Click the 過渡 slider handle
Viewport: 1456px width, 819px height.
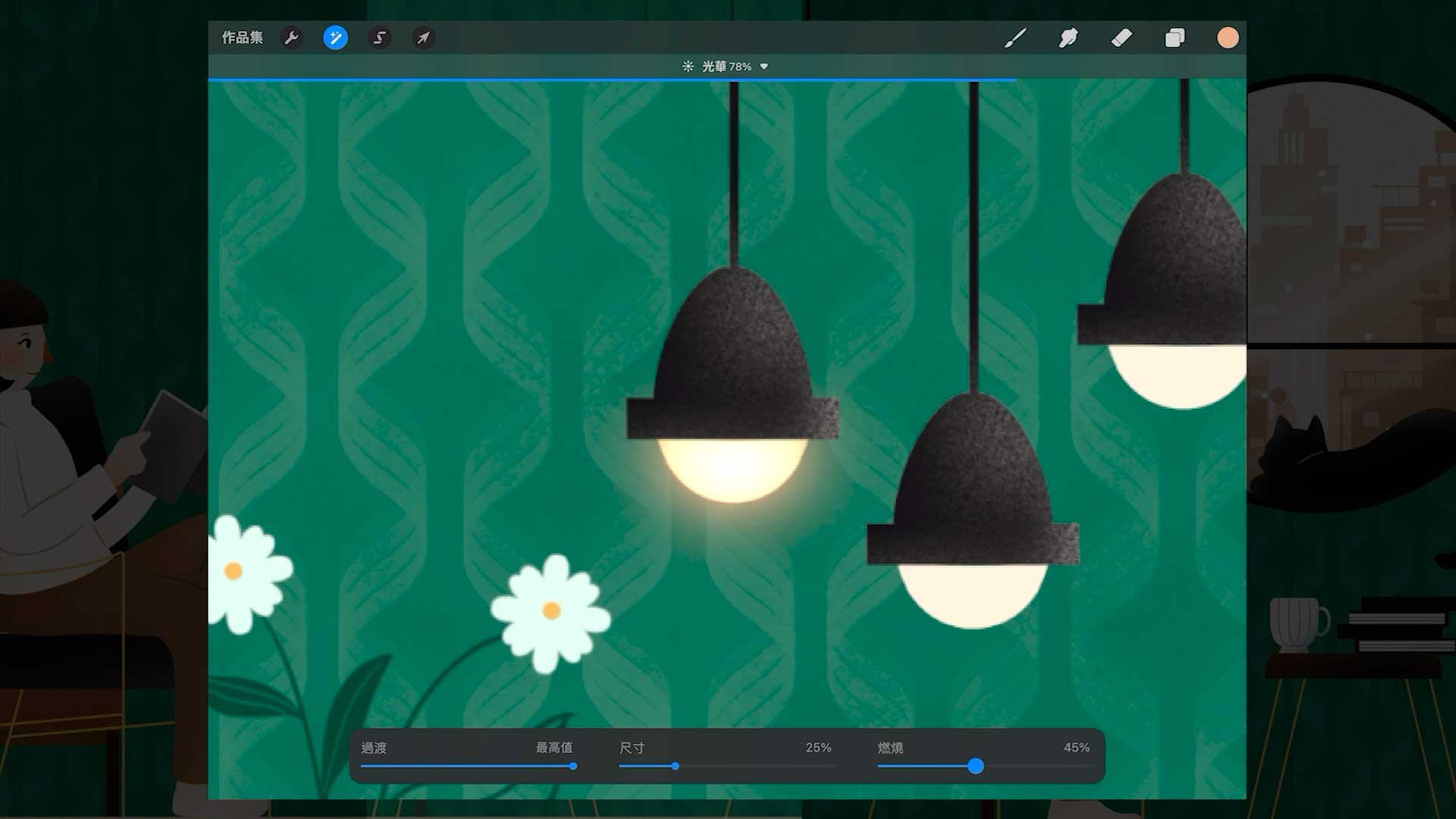(x=573, y=766)
